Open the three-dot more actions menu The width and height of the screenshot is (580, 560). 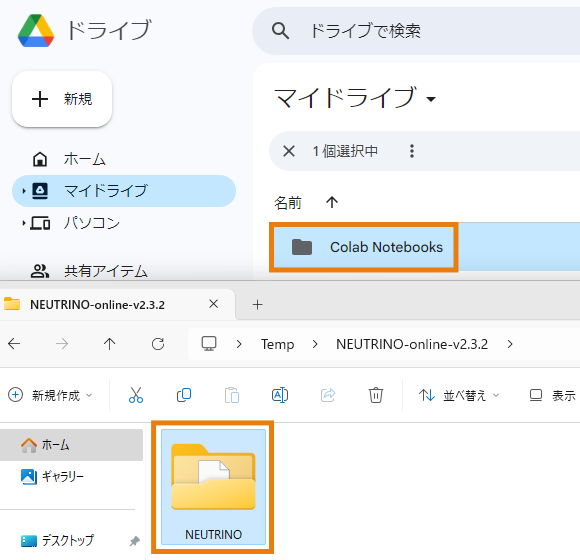point(412,151)
